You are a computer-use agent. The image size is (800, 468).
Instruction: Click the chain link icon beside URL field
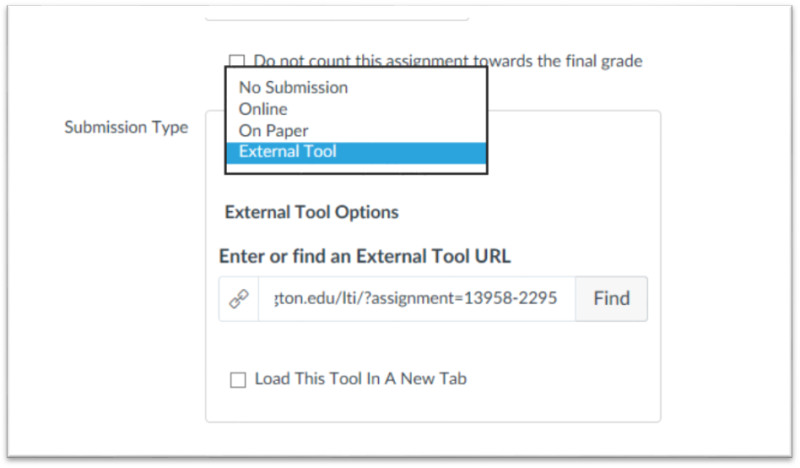(239, 299)
